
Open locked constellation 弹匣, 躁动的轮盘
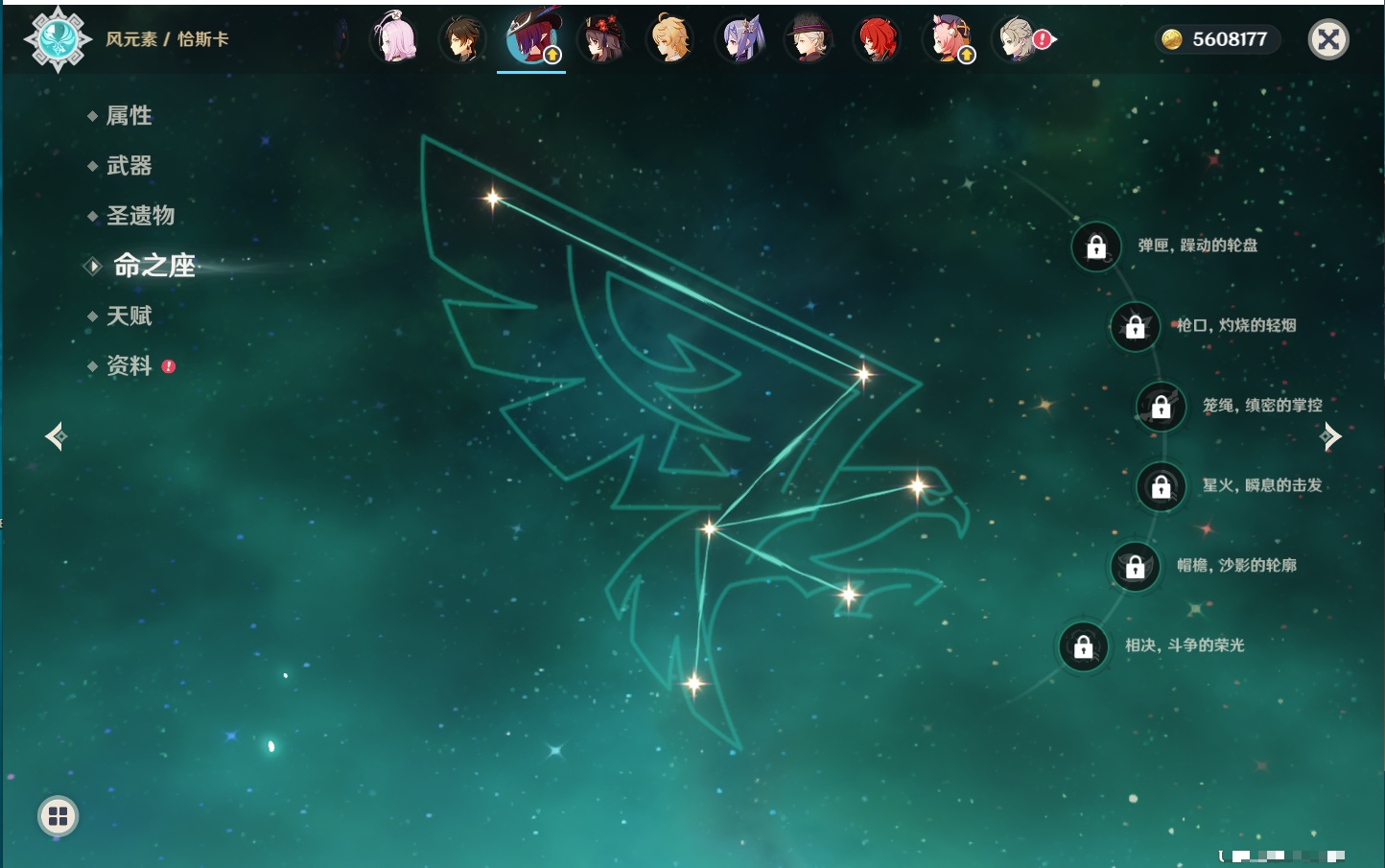click(x=1096, y=247)
